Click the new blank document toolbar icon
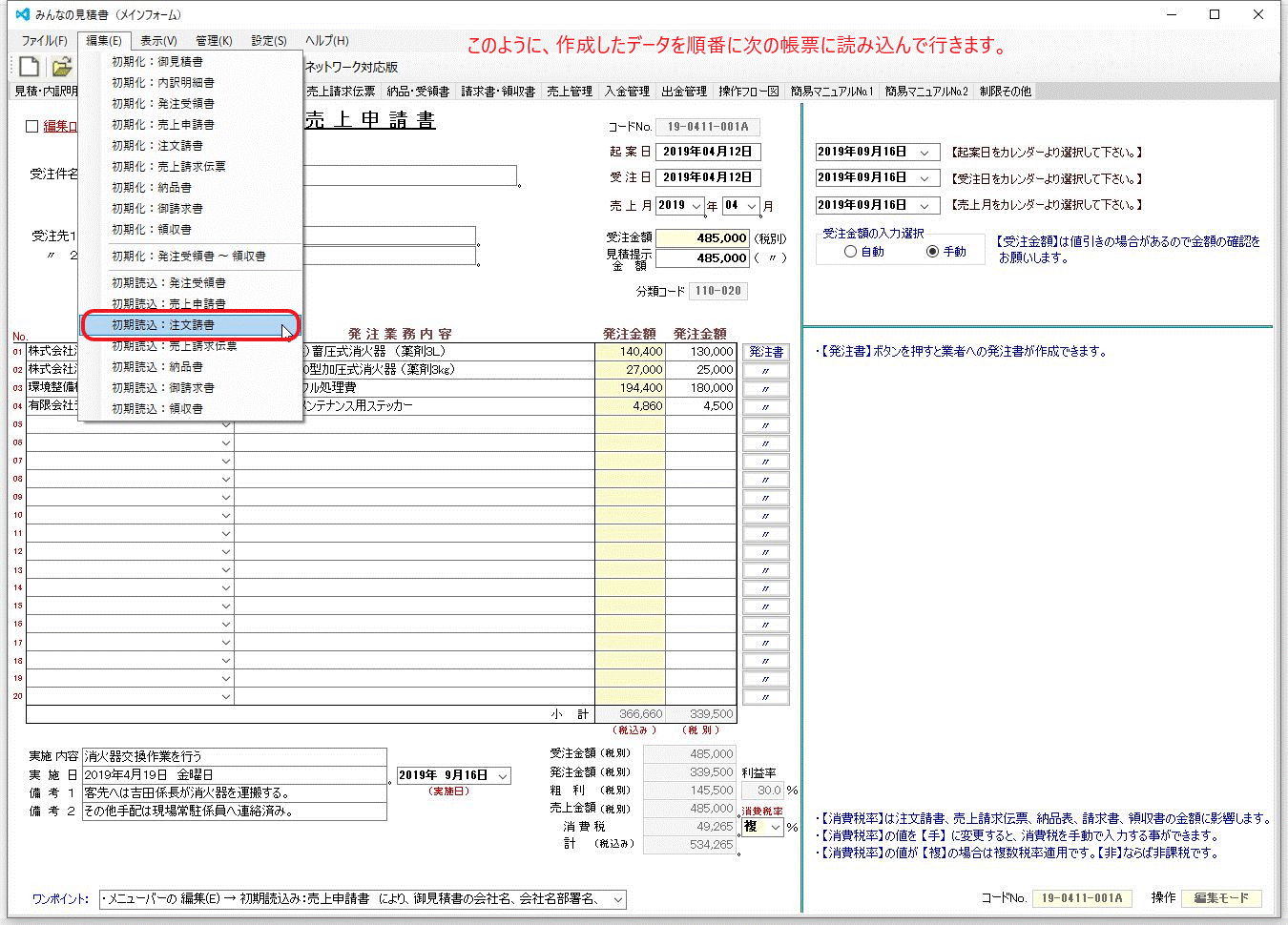Image resolution: width=1288 pixels, height=925 pixels. tap(30, 66)
